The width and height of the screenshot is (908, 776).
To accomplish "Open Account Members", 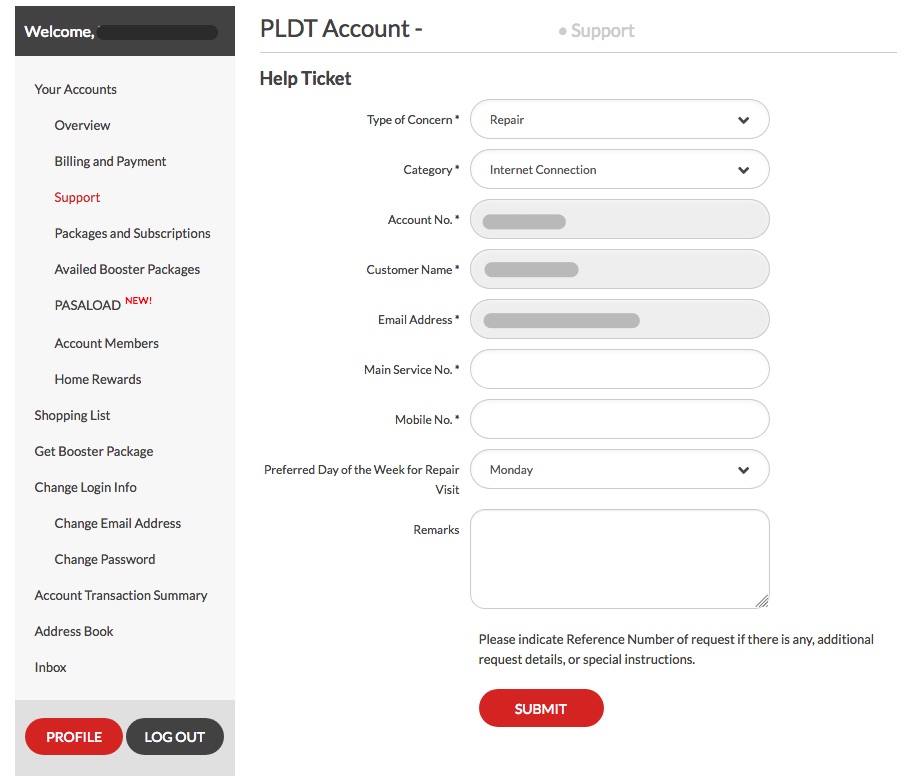I will 106,343.
